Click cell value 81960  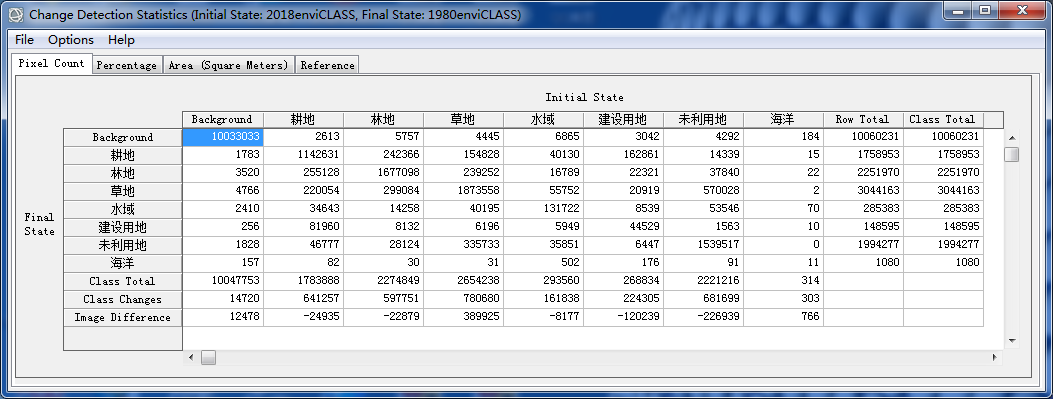coord(303,227)
